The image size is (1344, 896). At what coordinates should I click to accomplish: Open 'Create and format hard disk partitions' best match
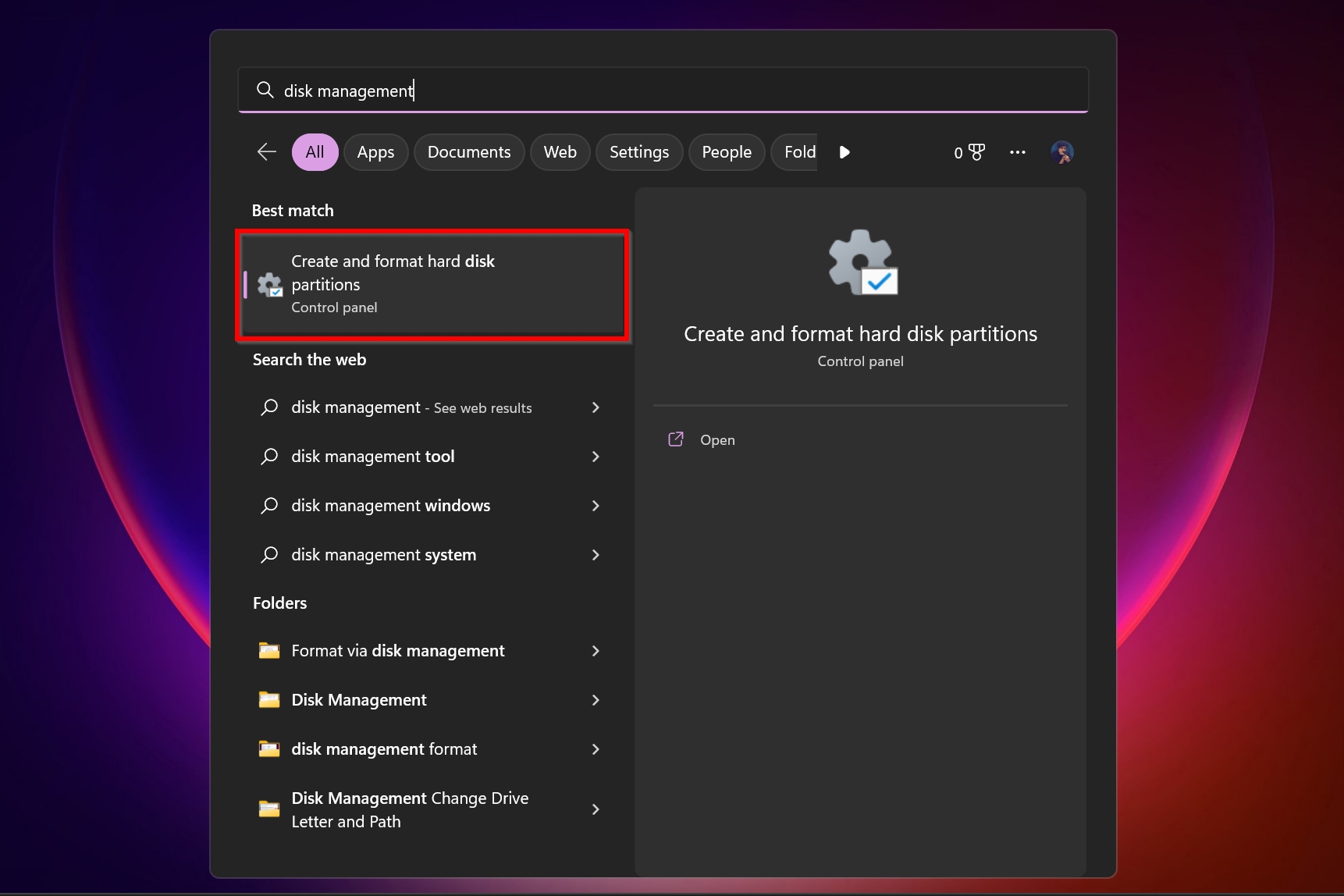[x=433, y=285]
